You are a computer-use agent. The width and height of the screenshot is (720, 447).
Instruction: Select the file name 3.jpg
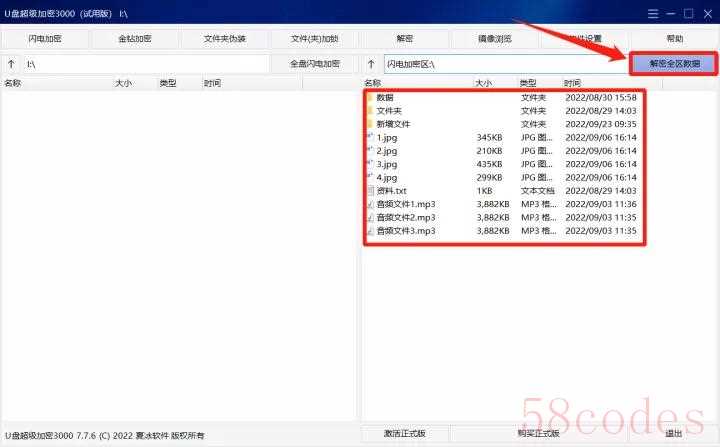pyautogui.click(x=387, y=164)
